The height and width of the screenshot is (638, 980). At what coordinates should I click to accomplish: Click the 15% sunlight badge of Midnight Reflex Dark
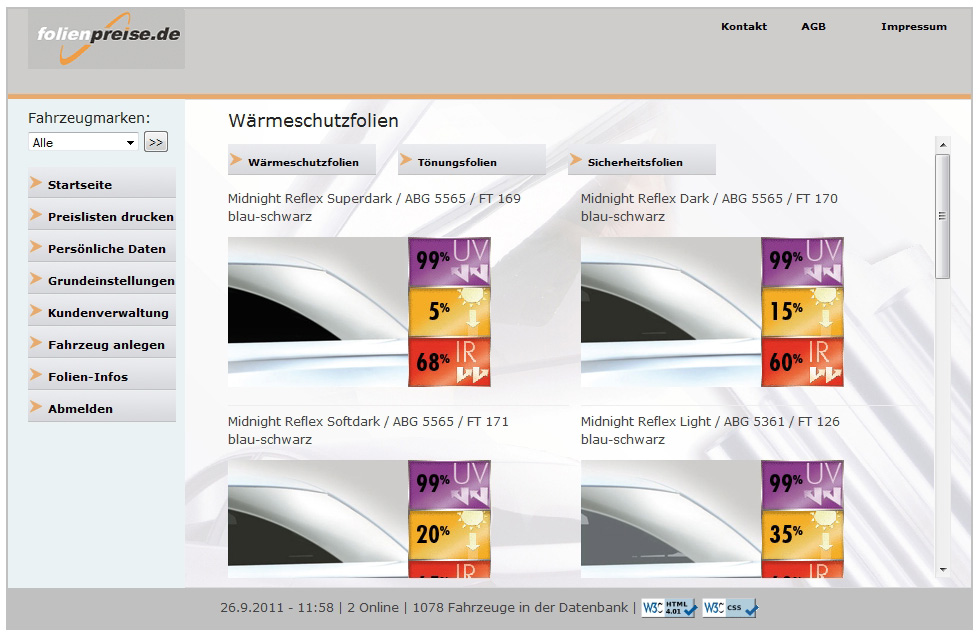(802, 311)
